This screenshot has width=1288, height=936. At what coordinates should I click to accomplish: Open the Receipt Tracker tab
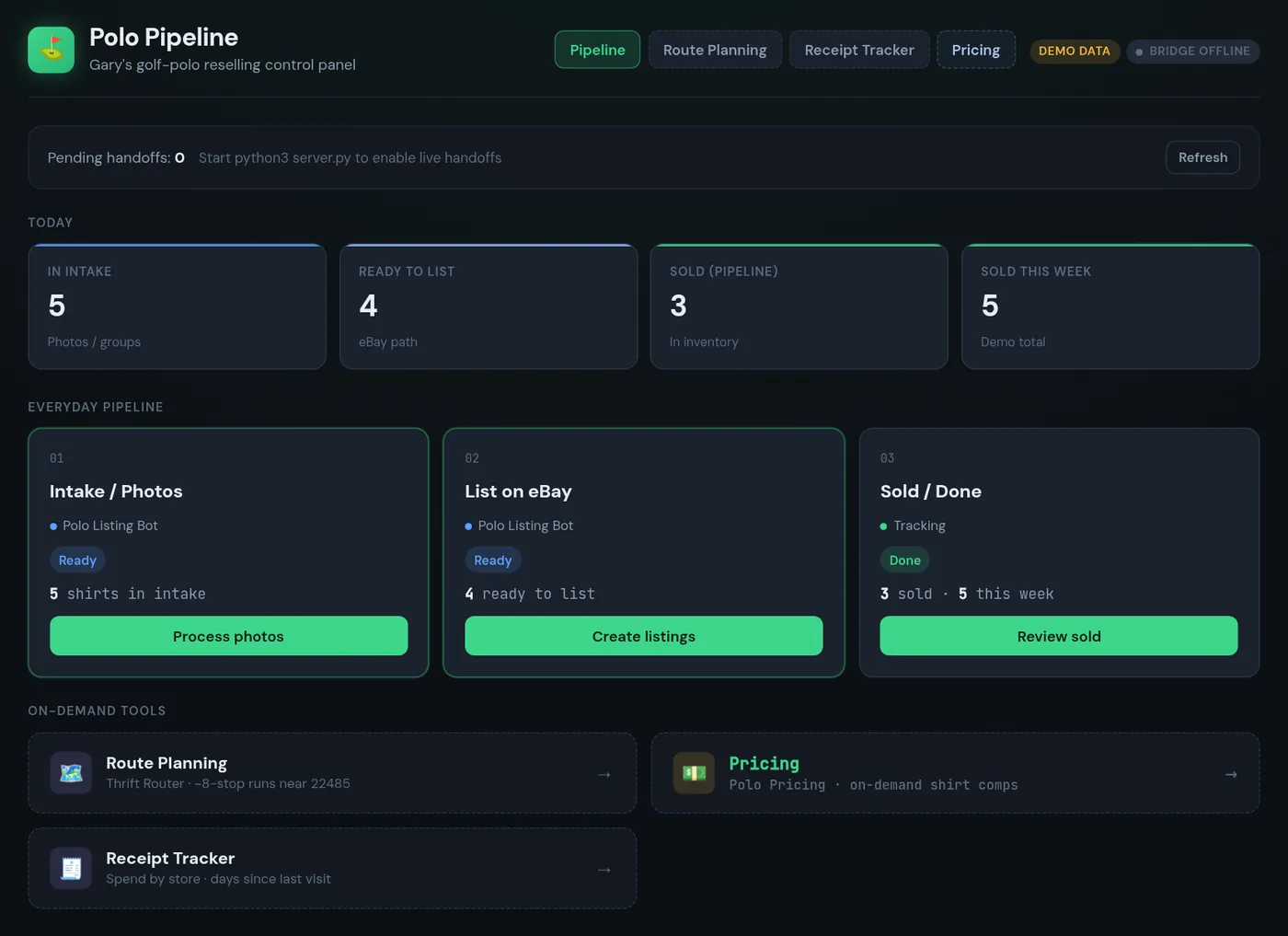click(x=859, y=50)
